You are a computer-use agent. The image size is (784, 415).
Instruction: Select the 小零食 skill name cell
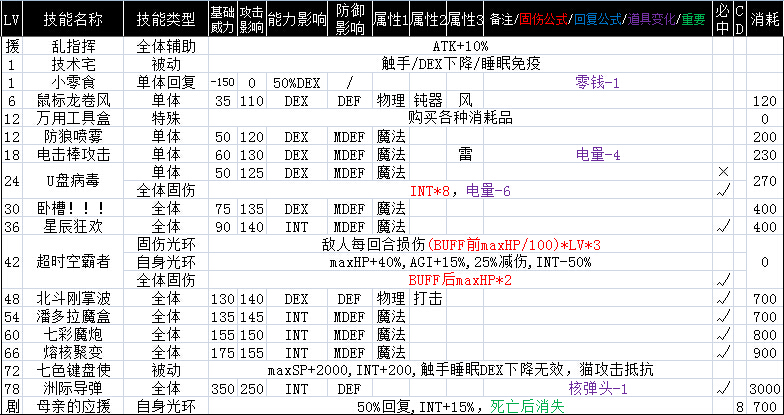click(73, 83)
